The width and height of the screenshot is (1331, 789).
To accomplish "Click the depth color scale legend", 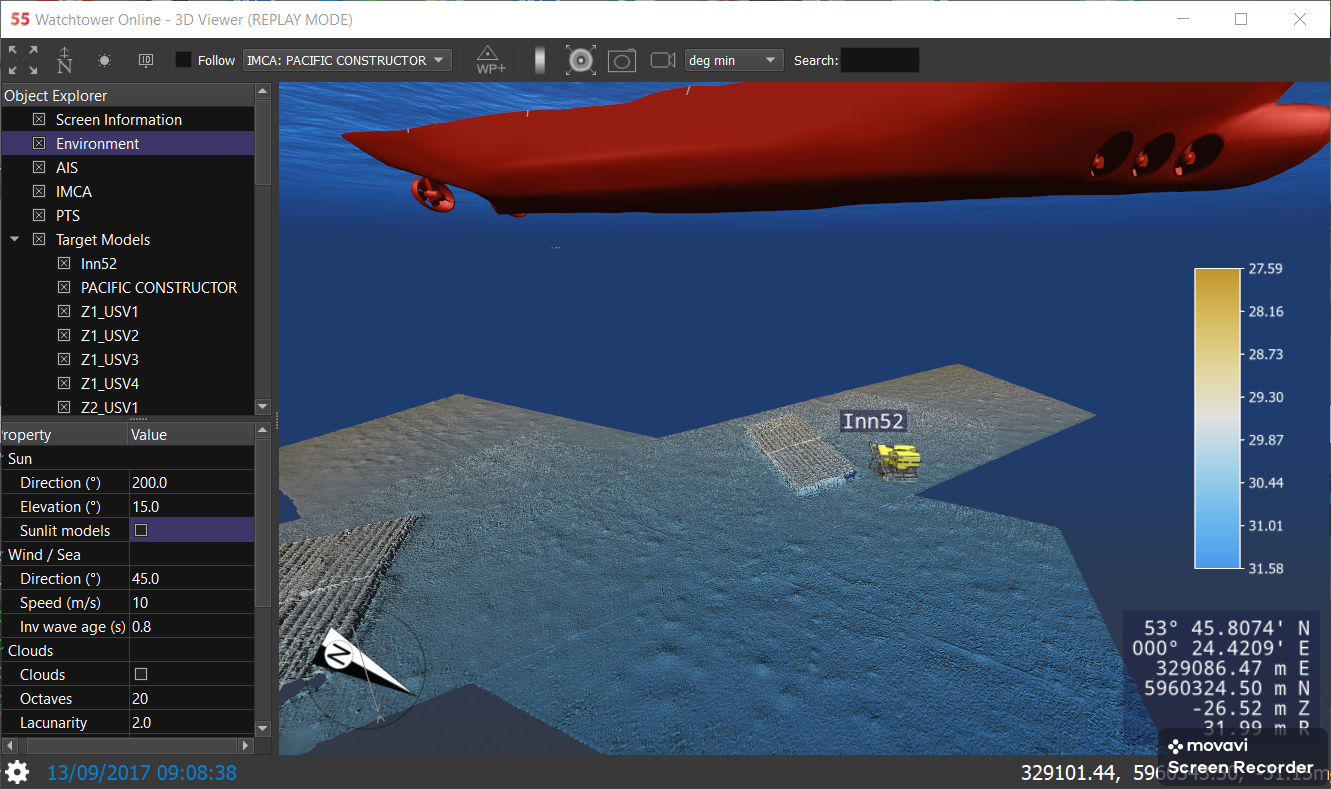I will pyautogui.click(x=1216, y=418).
